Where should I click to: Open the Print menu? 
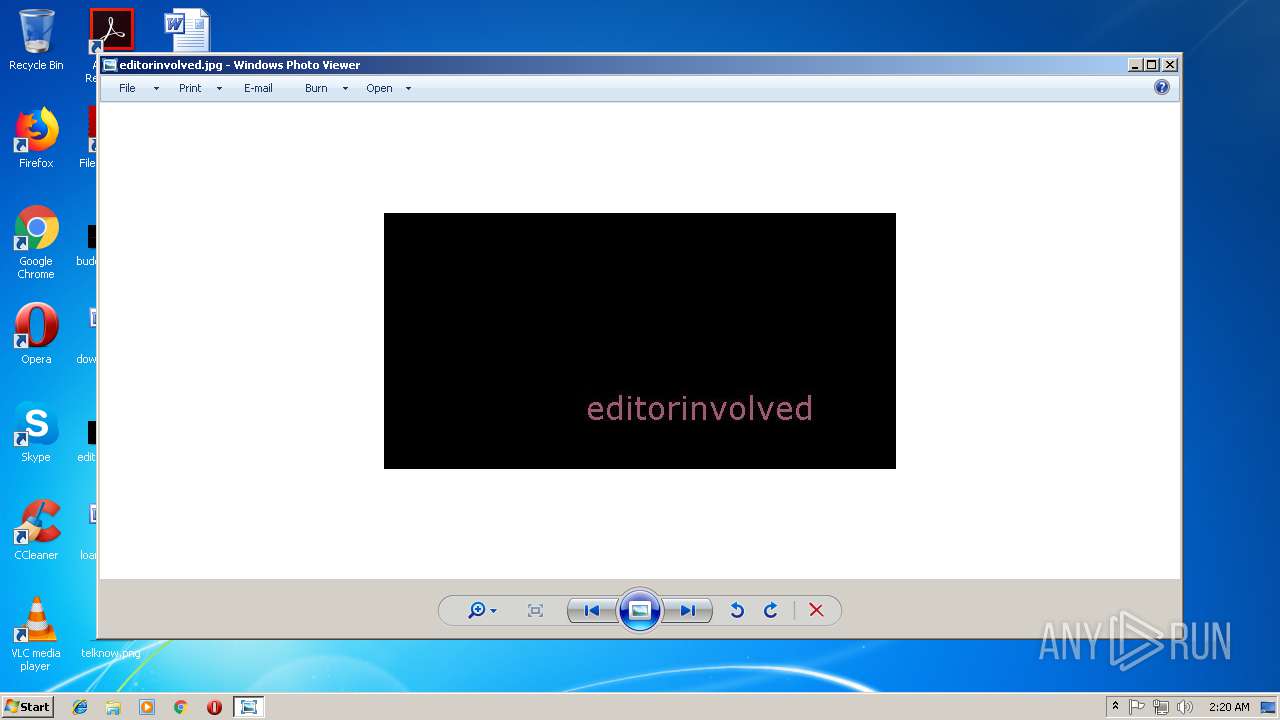(190, 88)
